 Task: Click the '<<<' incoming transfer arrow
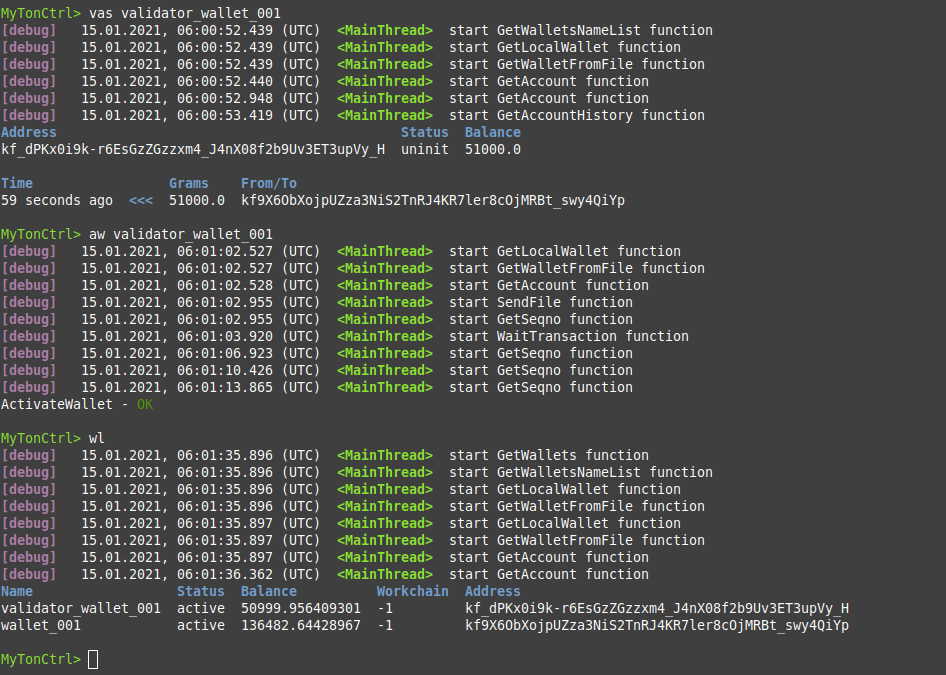pyautogui.click(x=141, y=200)
